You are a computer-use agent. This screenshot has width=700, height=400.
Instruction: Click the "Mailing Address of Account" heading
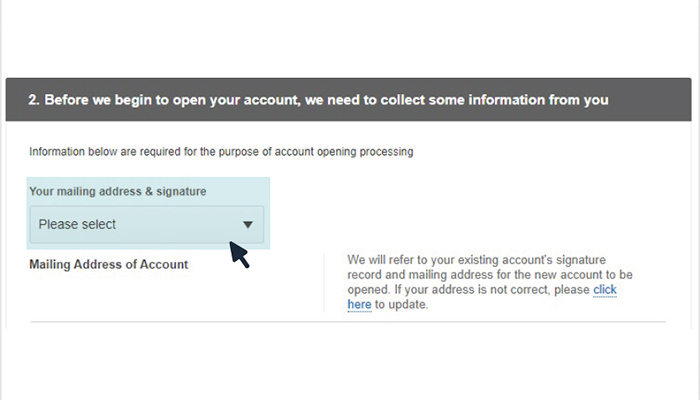click(108, 264)
